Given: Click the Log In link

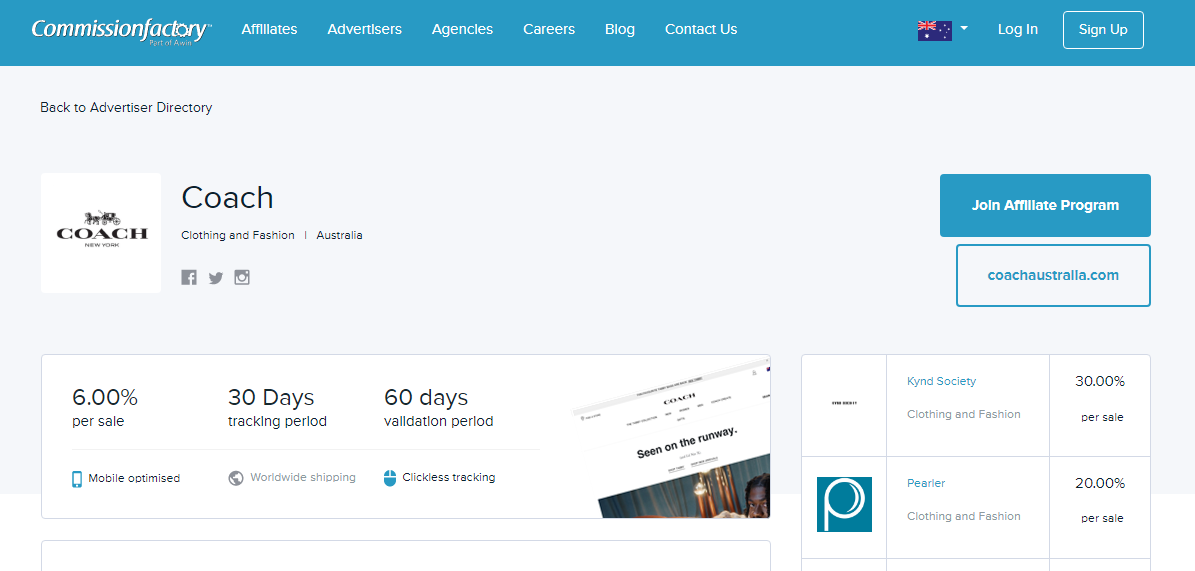Looking at the screenshot, I should pos(1018,29).
